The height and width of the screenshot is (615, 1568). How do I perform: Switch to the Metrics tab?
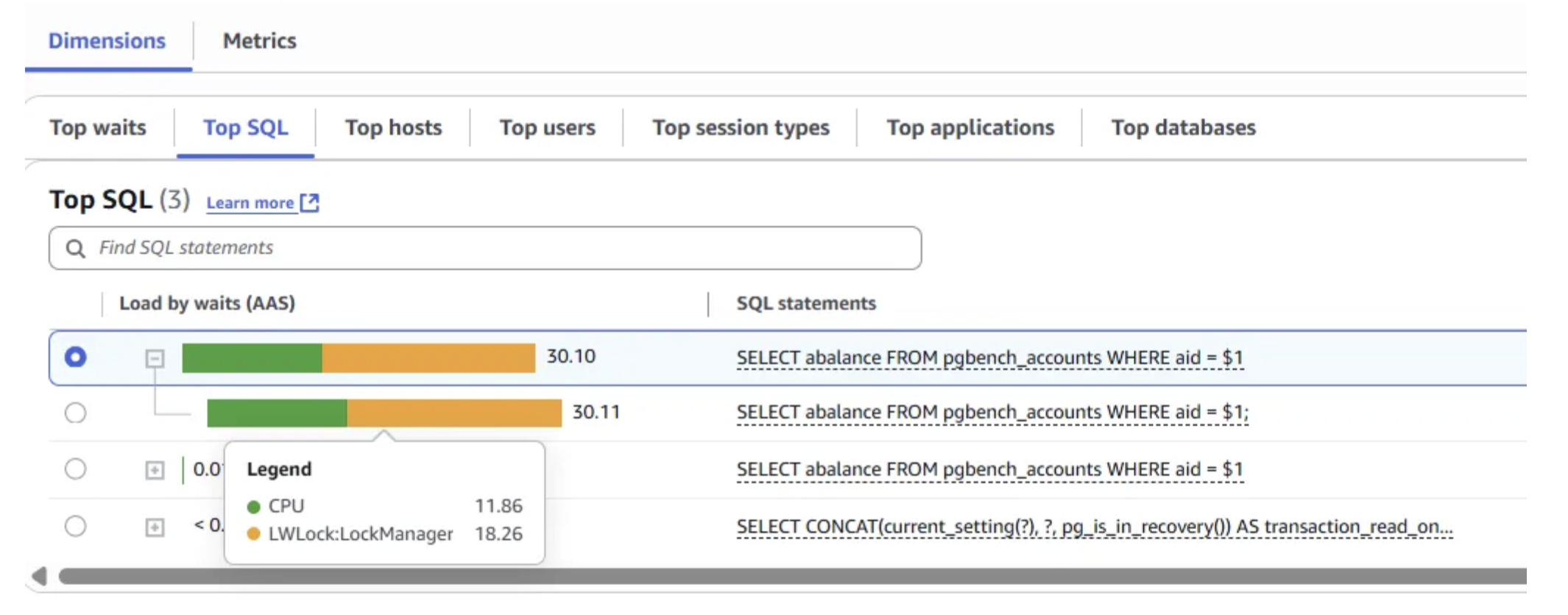tap(259, 41)
